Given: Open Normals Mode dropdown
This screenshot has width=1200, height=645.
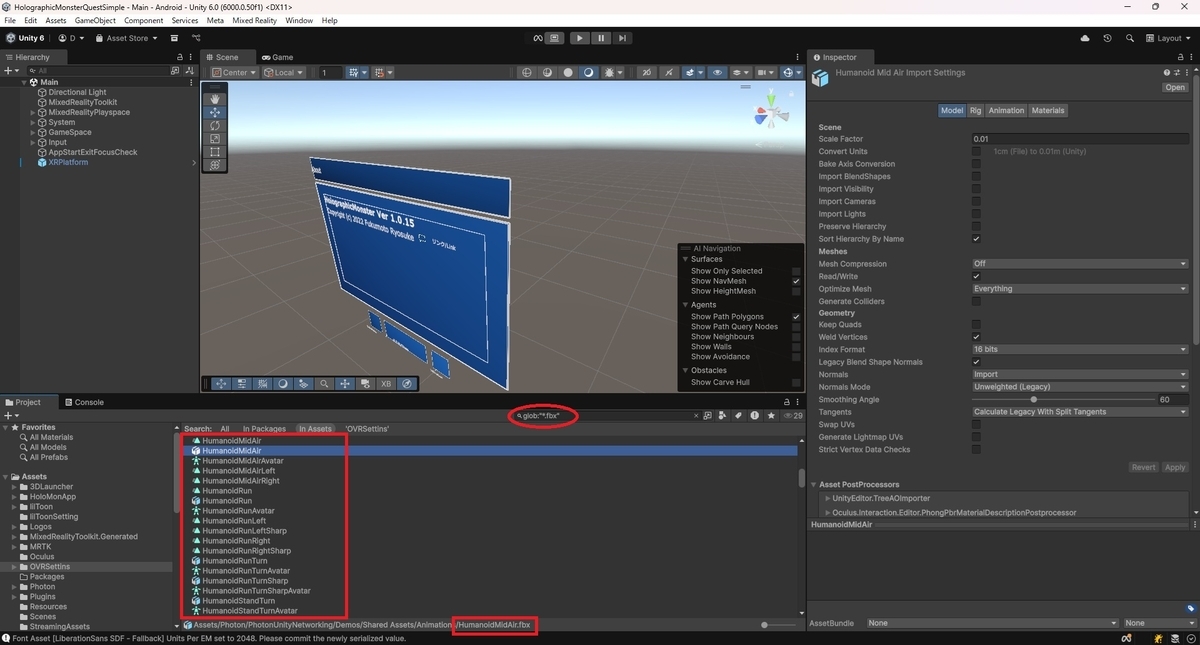Looking at the screenshot, I should click(1080, 387).
